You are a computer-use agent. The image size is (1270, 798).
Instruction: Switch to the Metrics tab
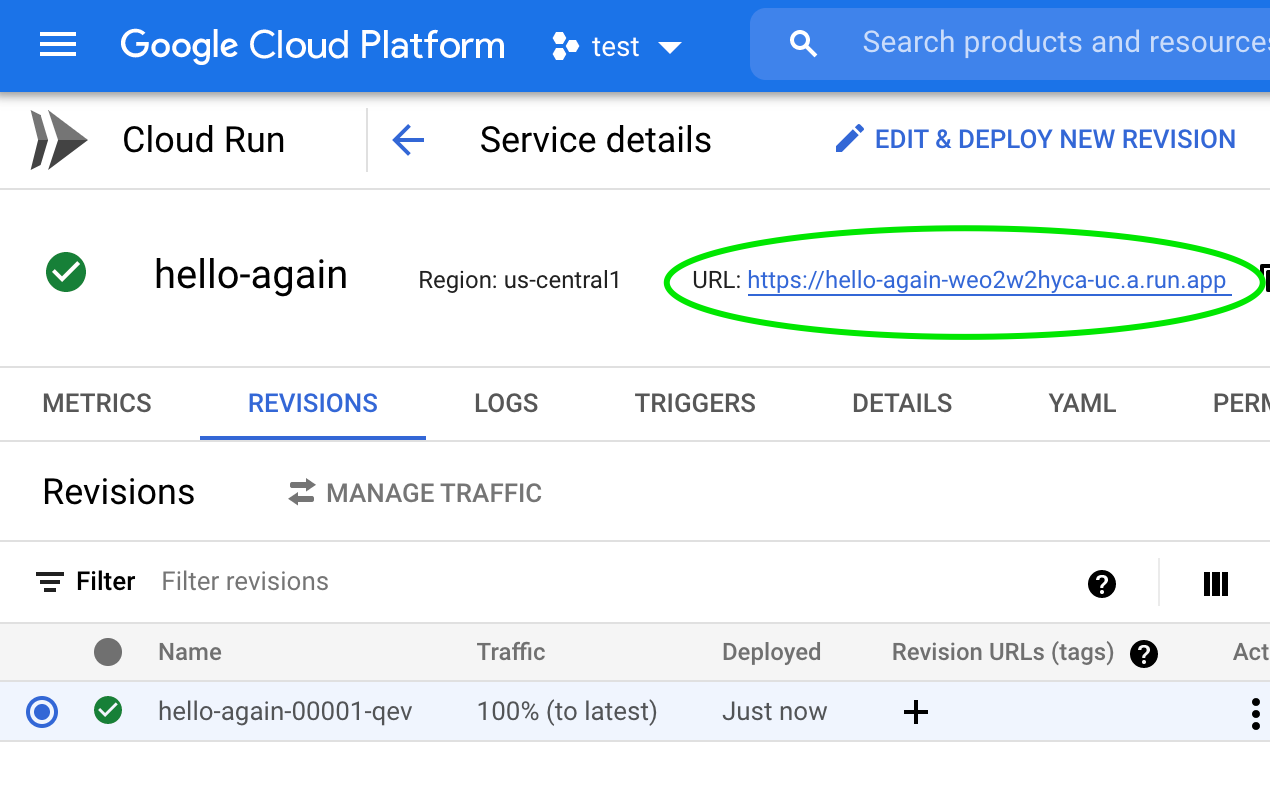97,404
